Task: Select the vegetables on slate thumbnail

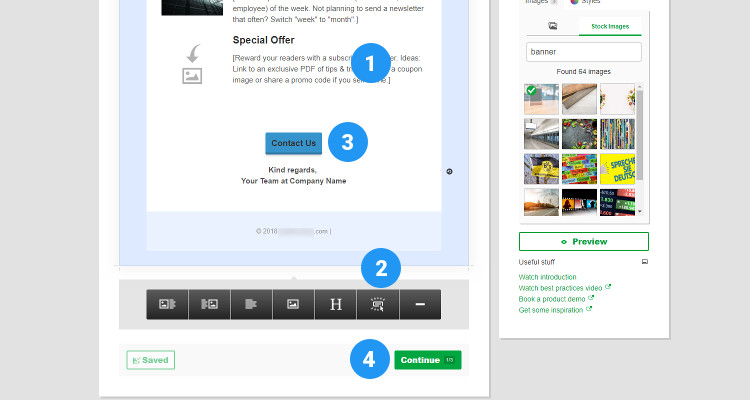Action: [x=579, y=134]
